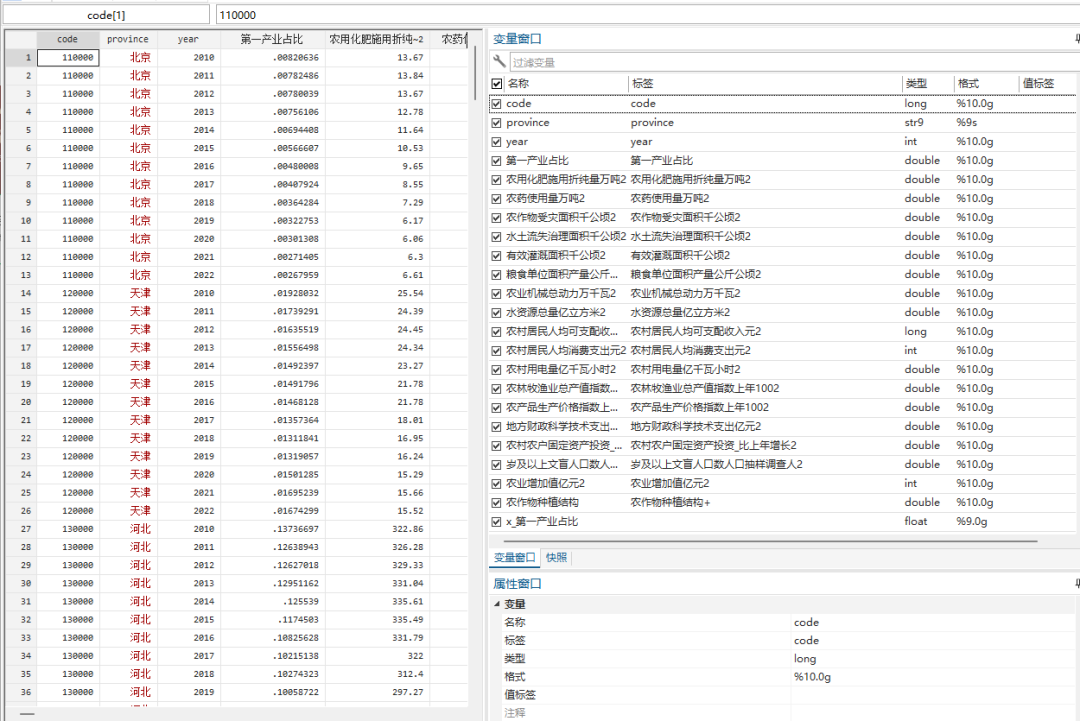Click the value 322.86 cell

[x=377, y=529]
